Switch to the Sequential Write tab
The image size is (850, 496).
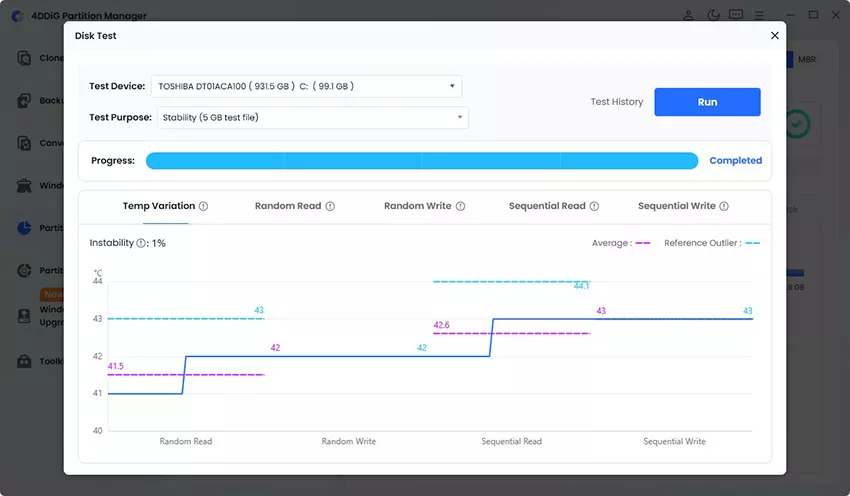[677, 206]
